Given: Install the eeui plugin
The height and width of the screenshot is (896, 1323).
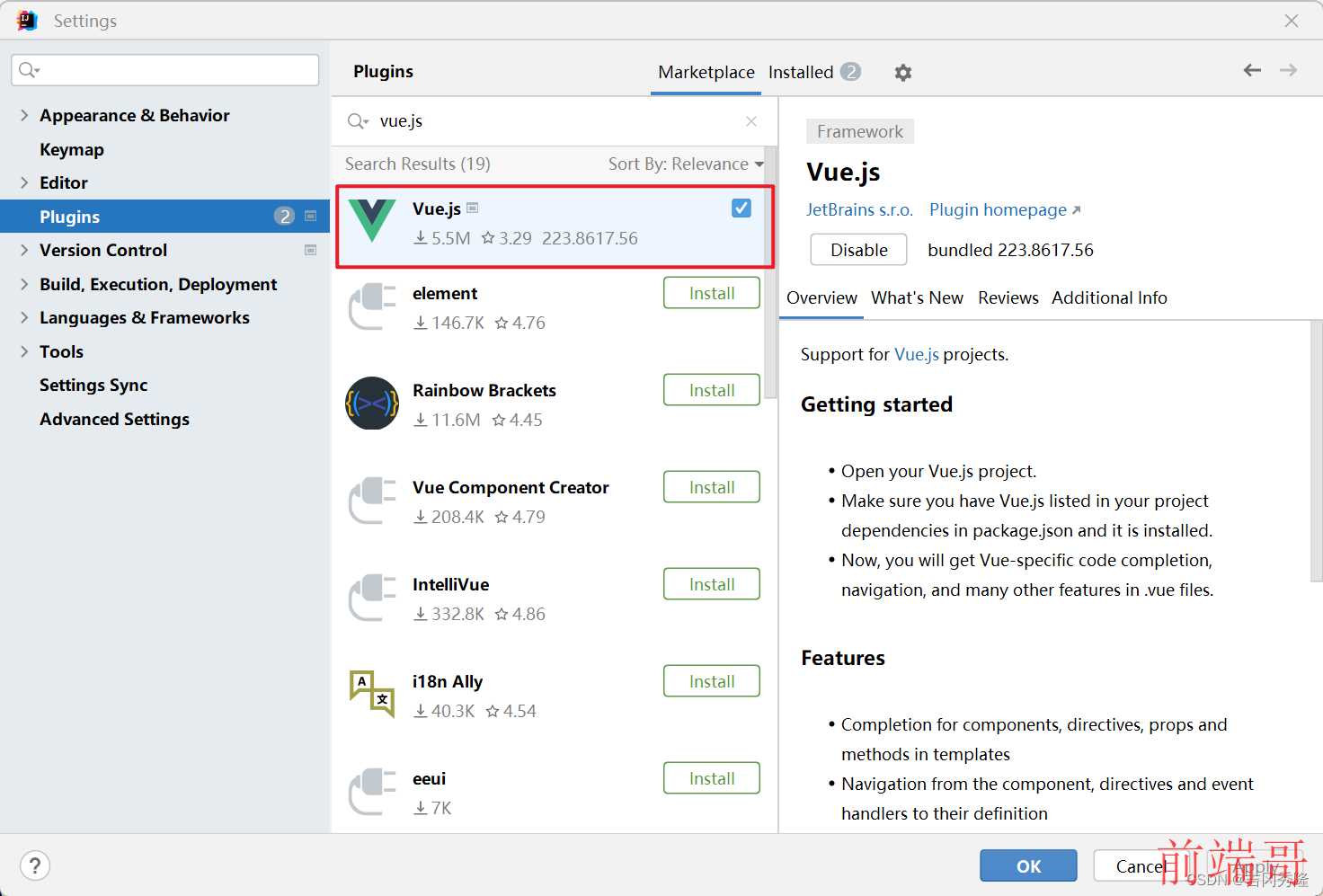Looking at the screenshot, I should click(712, 778).
